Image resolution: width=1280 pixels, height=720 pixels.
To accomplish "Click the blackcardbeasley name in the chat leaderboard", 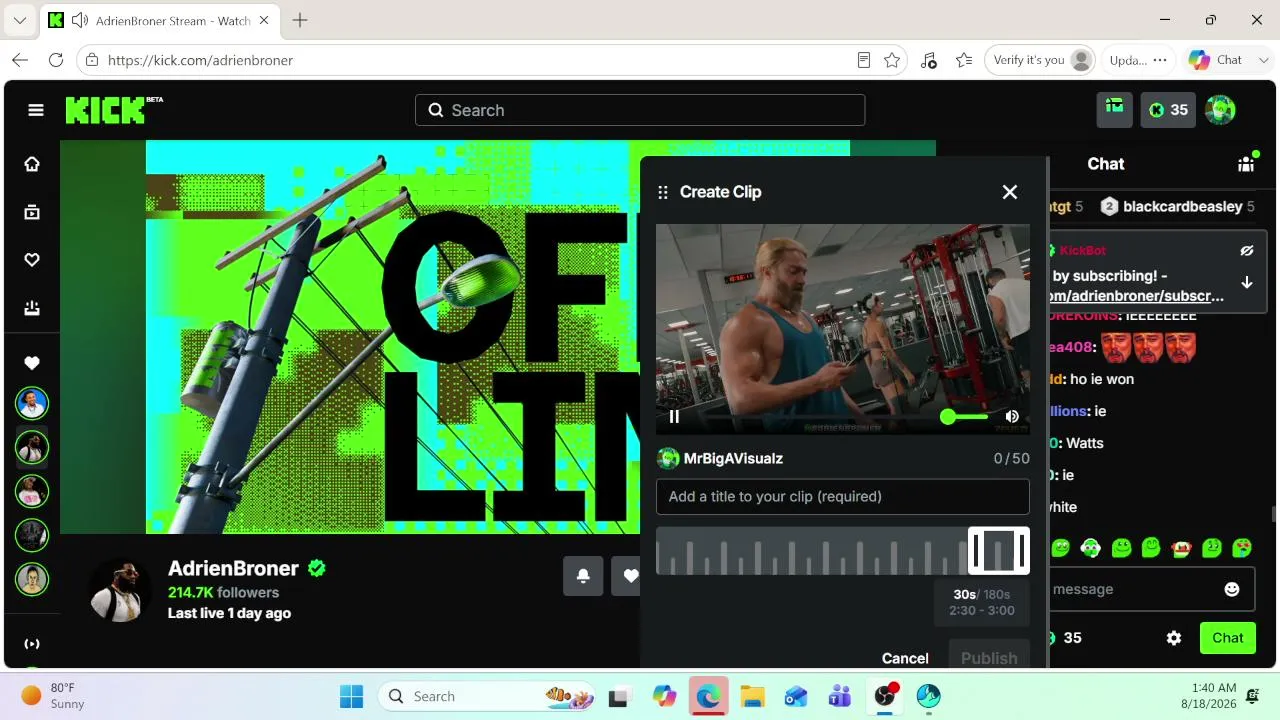I will coord(1182,207).
